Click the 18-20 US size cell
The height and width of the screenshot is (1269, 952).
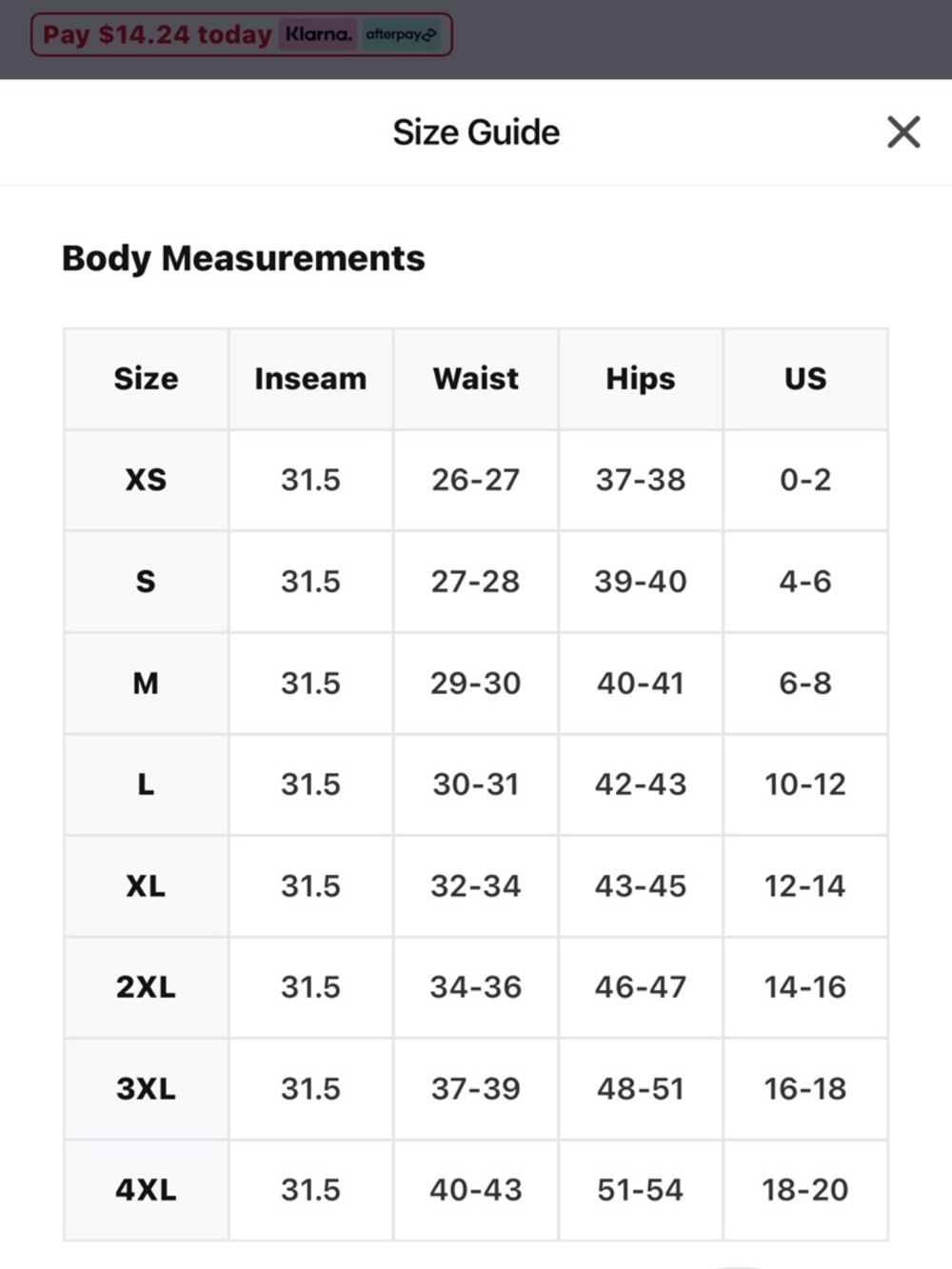(x=805, y=1190)
